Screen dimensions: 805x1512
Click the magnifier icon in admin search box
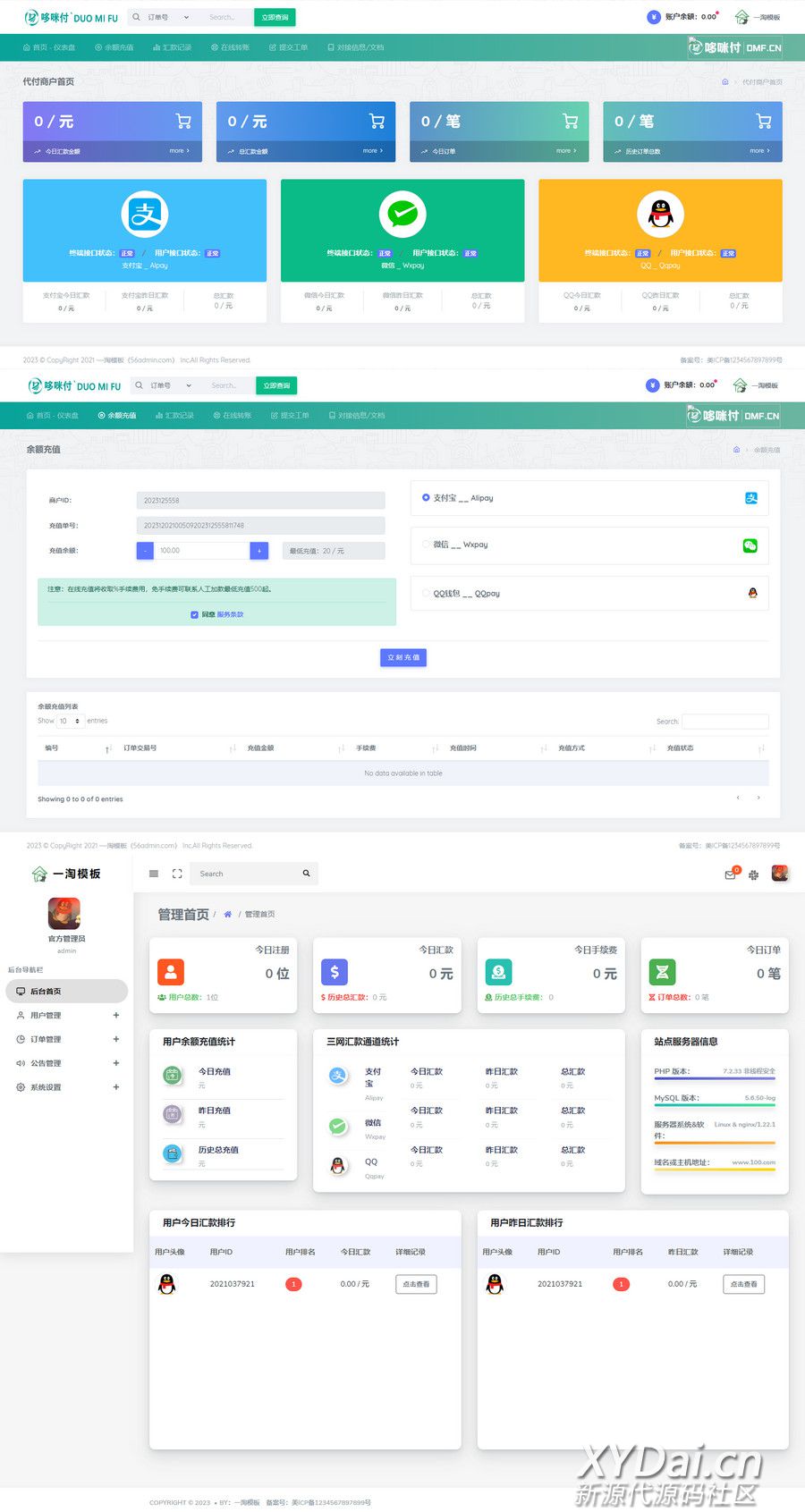(x=306, y=874)
